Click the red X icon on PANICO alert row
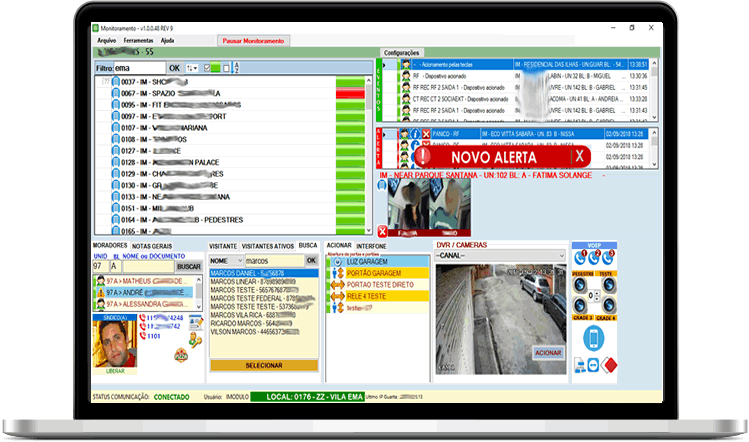This screenshot has height=442, width=749. point(425,133)
